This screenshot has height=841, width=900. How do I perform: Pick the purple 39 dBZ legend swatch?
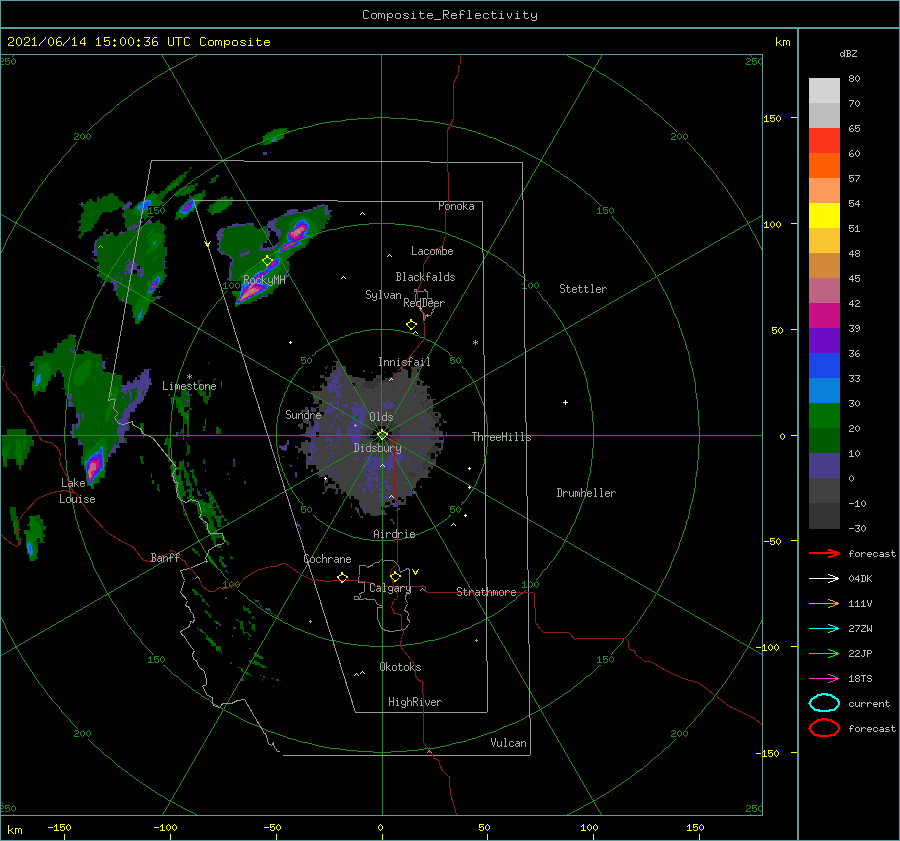point(824,341)
